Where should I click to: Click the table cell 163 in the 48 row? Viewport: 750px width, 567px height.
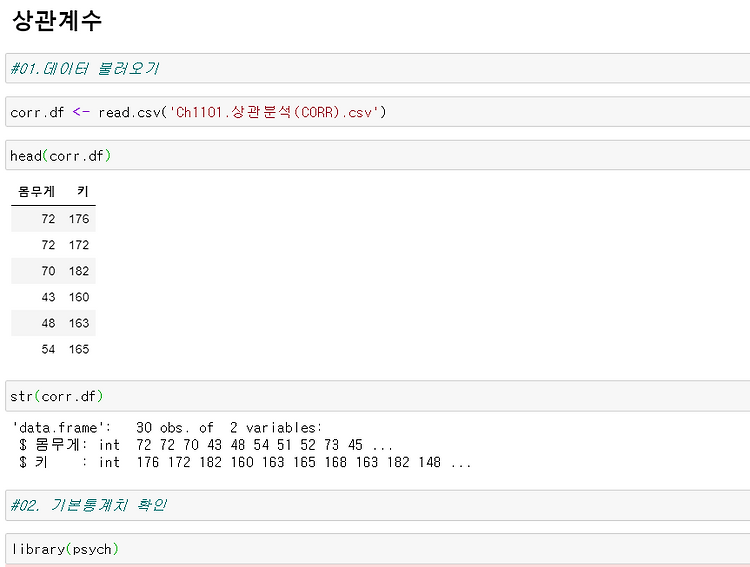click(79, 323)
